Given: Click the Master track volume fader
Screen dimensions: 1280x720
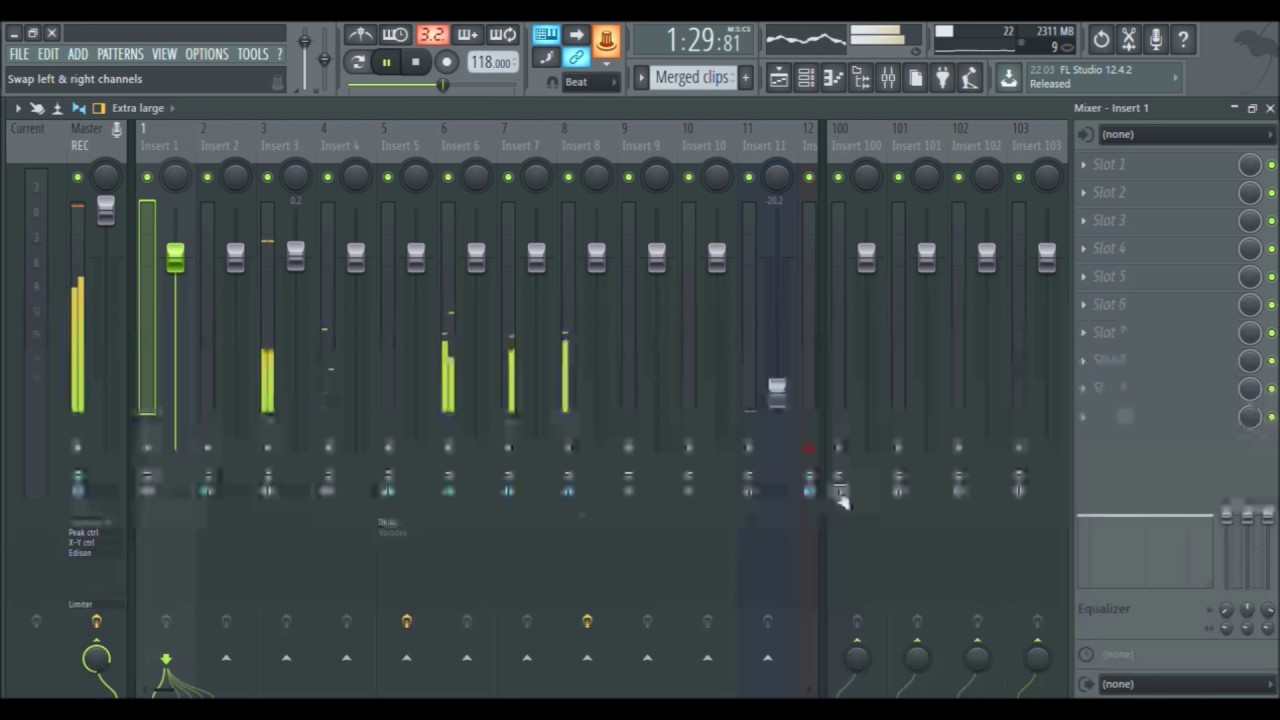Looking at the screenshot, I should click(x=105, y=211).
